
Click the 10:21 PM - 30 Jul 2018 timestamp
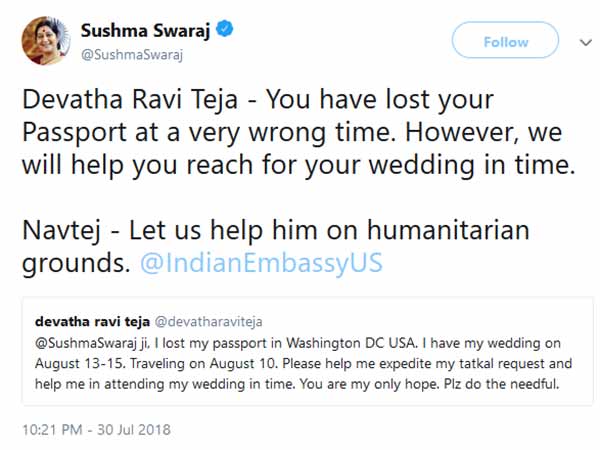[x=98, y=430]
